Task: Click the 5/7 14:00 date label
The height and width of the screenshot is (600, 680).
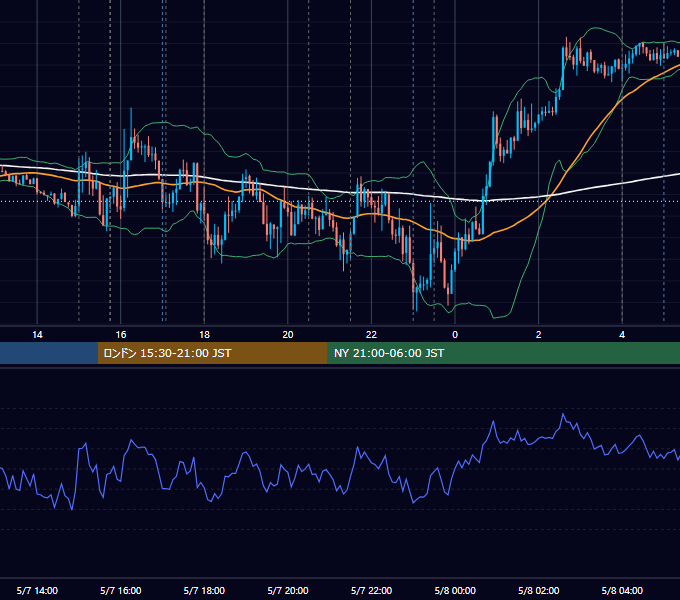Action: [x=37, y=590]
